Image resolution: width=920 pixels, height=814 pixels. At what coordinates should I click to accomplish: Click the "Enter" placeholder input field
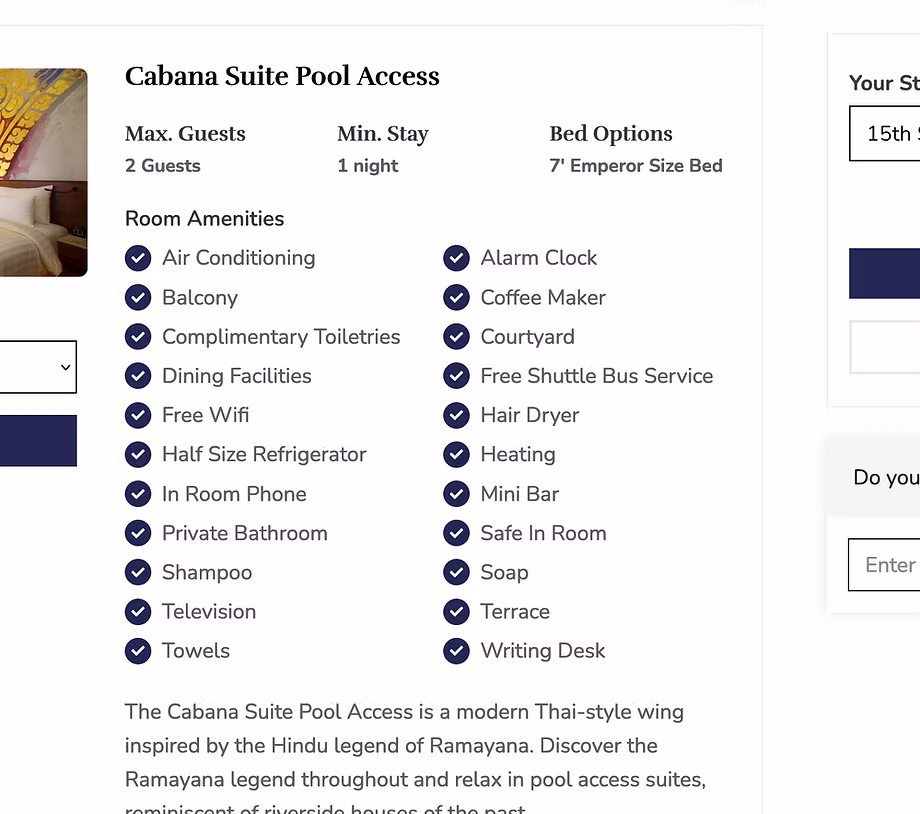tap(885, 565)
